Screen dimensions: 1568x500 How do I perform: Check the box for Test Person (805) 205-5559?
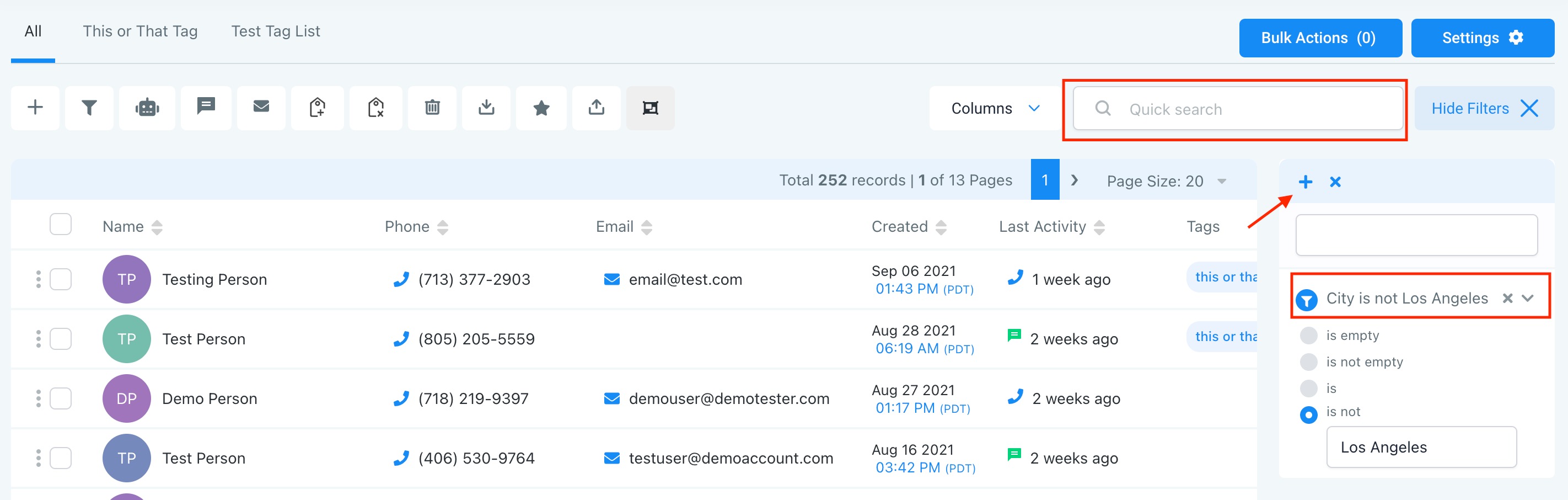[61, 339]
